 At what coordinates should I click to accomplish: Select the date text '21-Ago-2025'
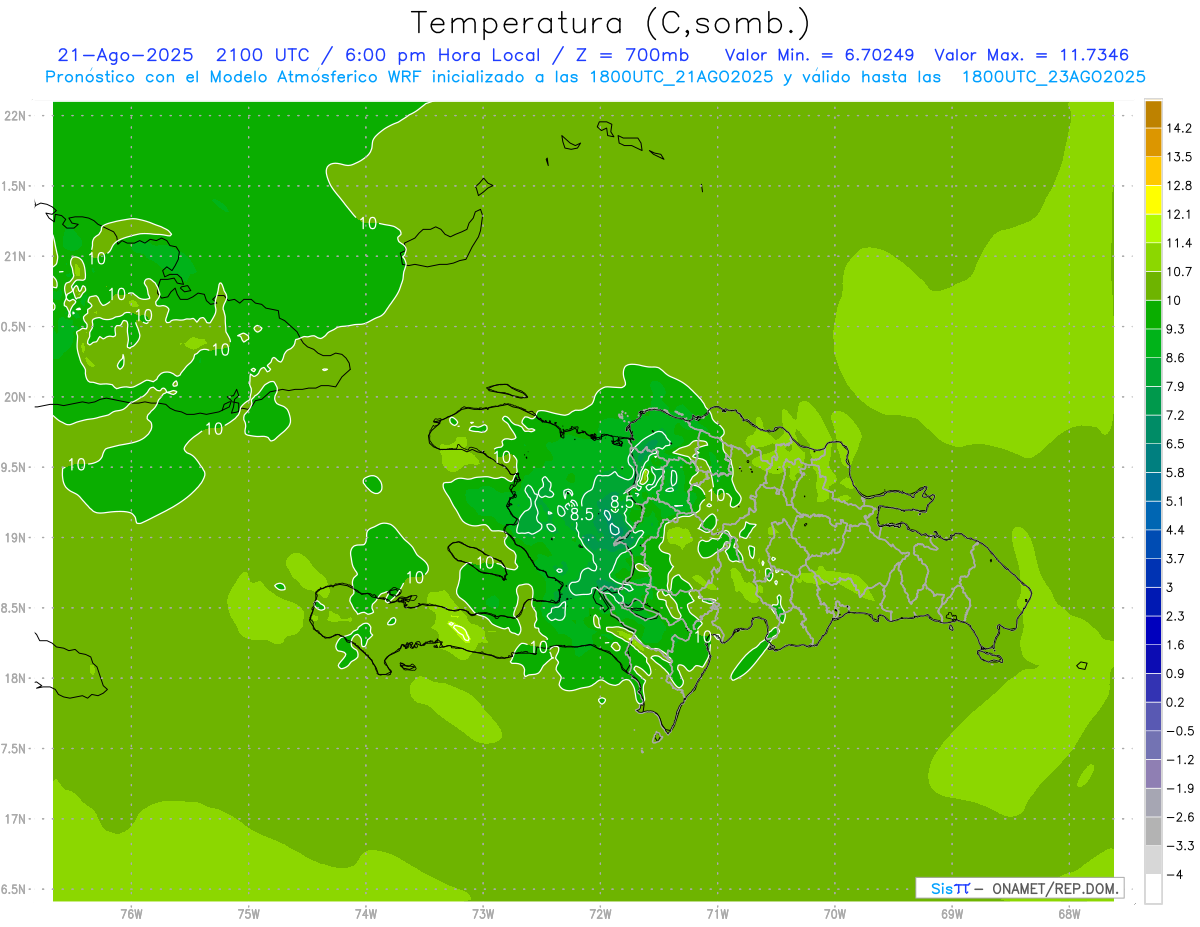(125, 55)
